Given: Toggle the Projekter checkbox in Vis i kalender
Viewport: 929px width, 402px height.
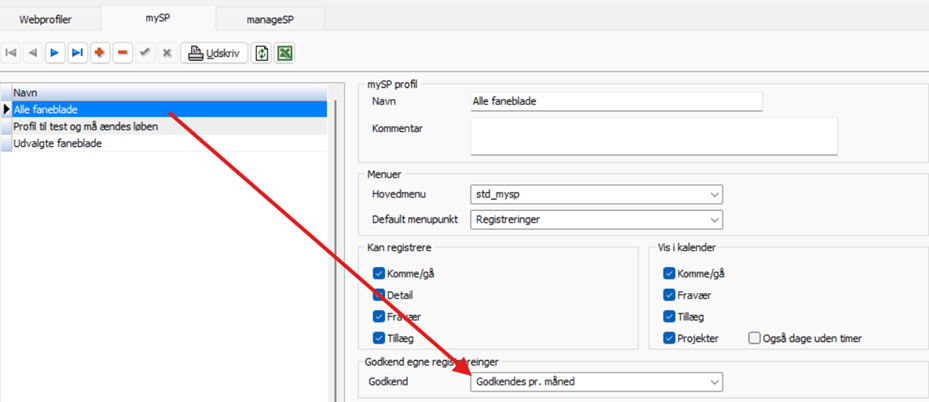Looking at the screenshot, I should pyautogui.click(x=669, y=338).
